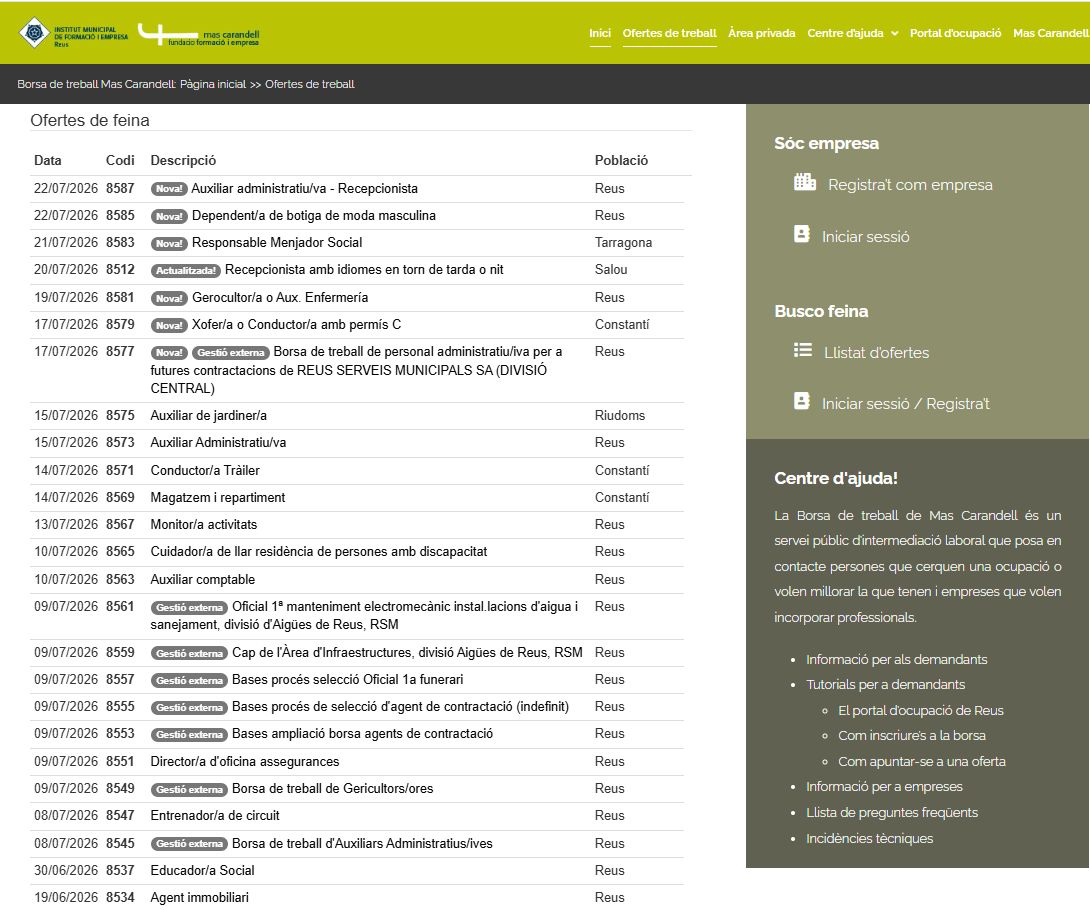Go to Inici in top navigation
Image resolution: width=1090 pixels, height=910 pixels.
600,33
